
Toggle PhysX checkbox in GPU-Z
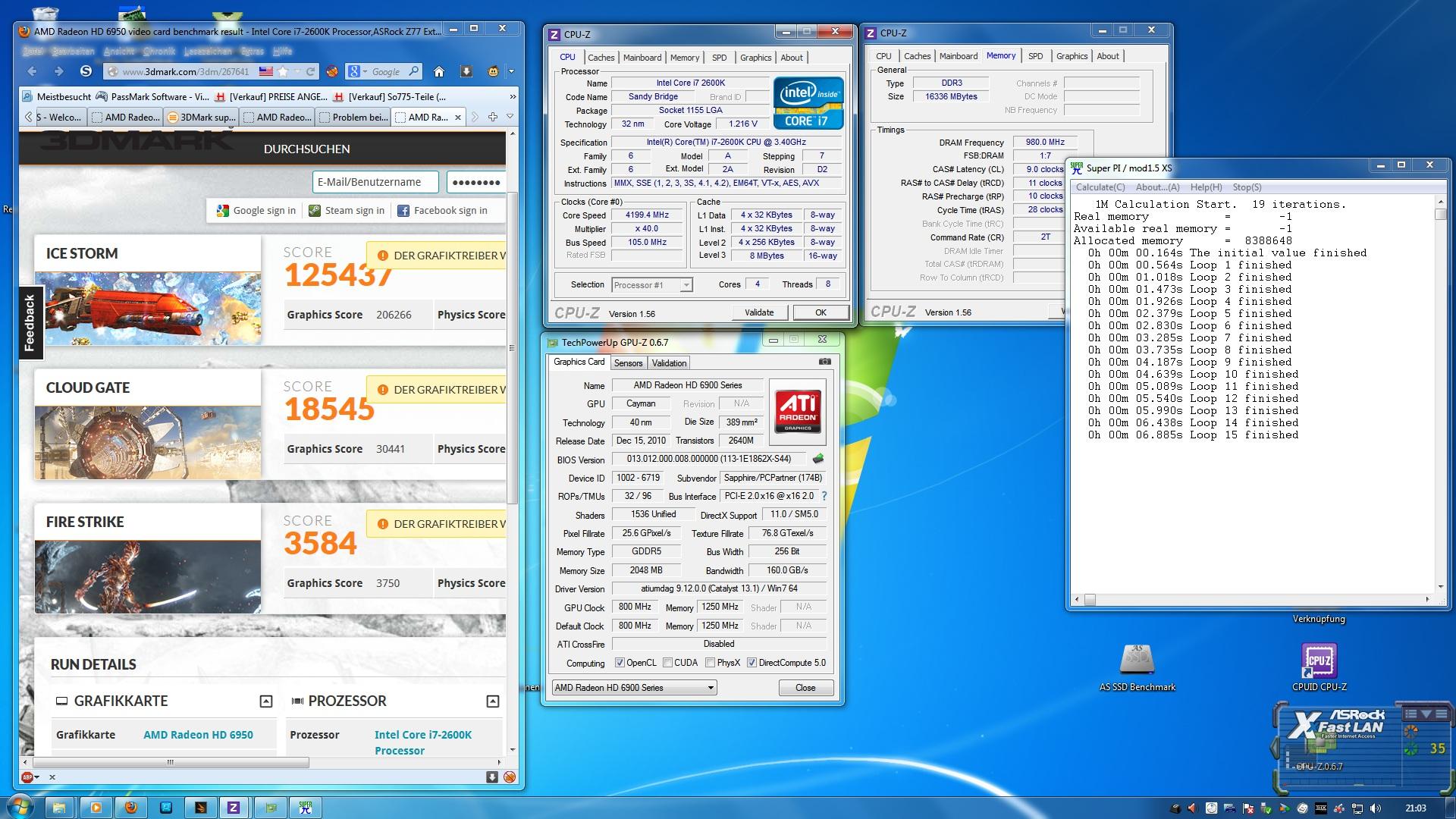[x=710, y=663]
